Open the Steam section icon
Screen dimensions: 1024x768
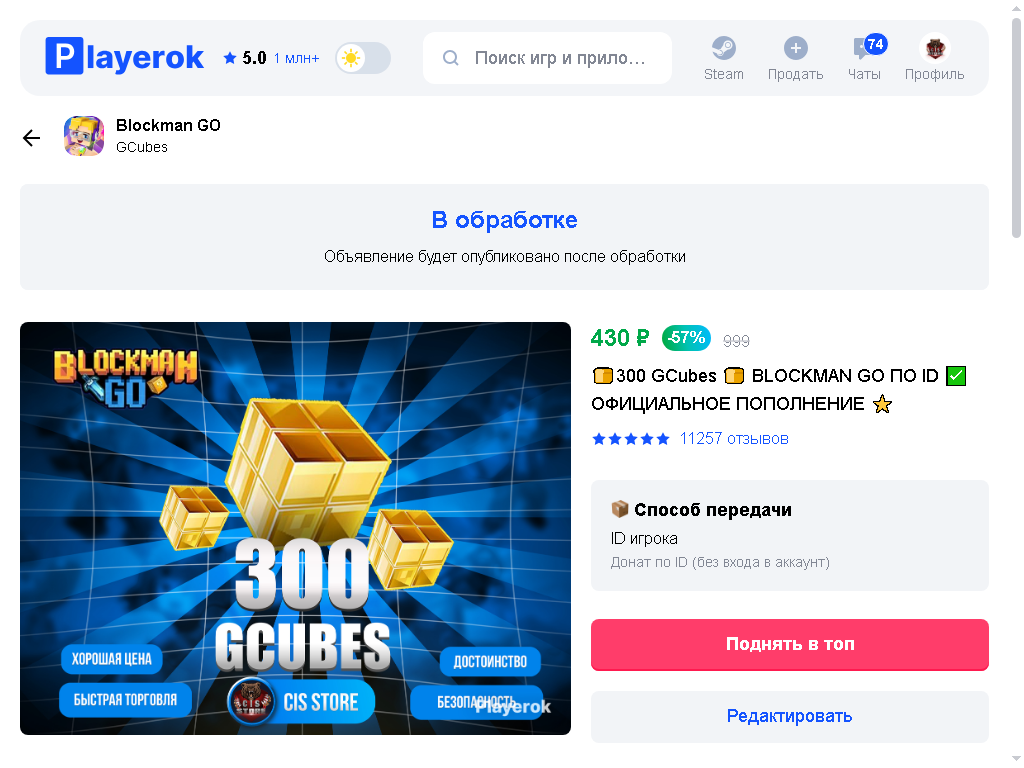coord(723,48)
